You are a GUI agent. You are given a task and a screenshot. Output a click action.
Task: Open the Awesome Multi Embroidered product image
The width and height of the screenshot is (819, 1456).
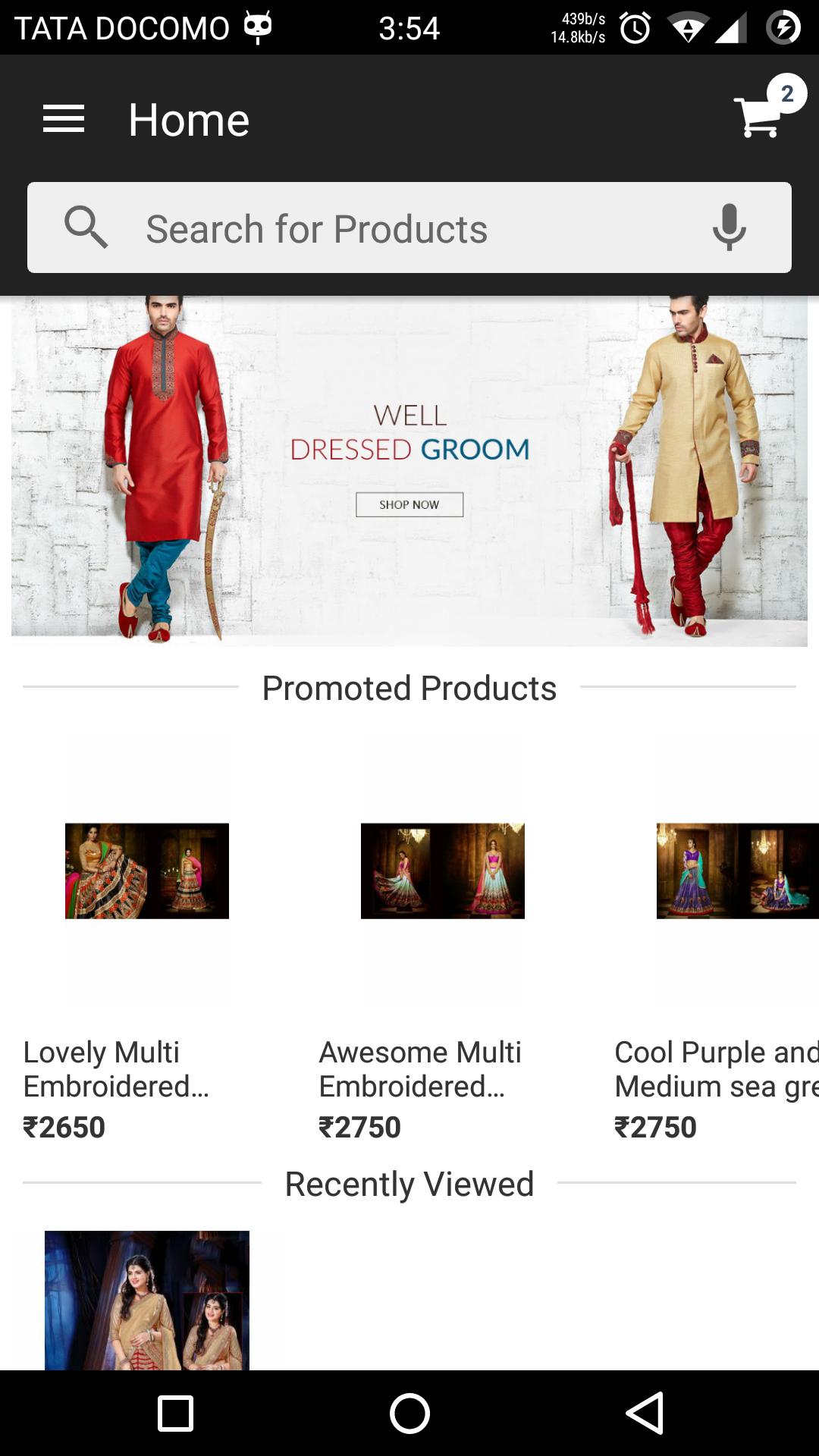443,871
